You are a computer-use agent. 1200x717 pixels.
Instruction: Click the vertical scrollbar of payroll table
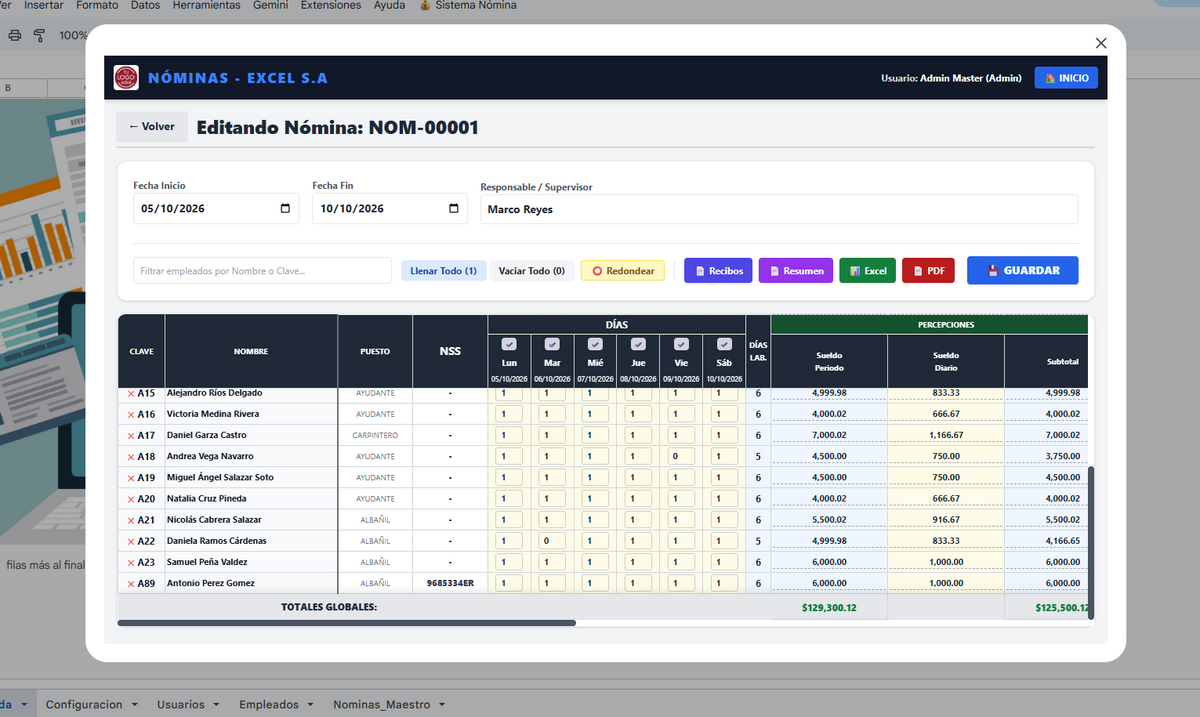tap(1091, 542)
